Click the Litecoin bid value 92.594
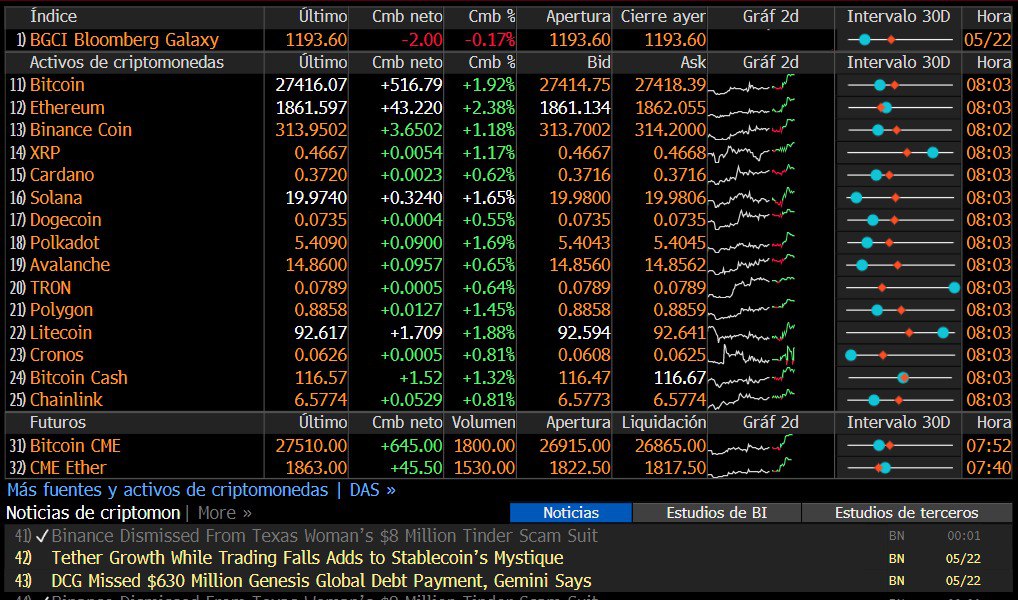The image size is (1018, 600). 584,332
